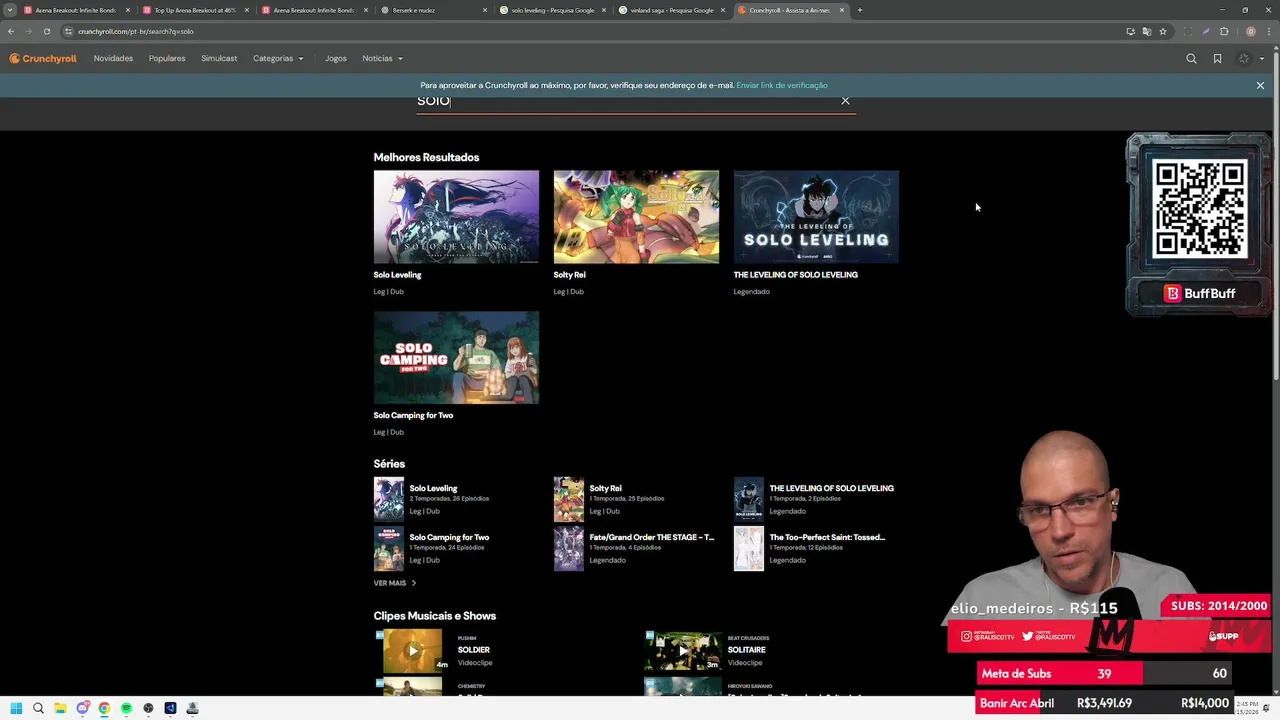Click the SOLITAIRE clip title
The width and height of the screenshot is (1280, 720).
point(747,650)
